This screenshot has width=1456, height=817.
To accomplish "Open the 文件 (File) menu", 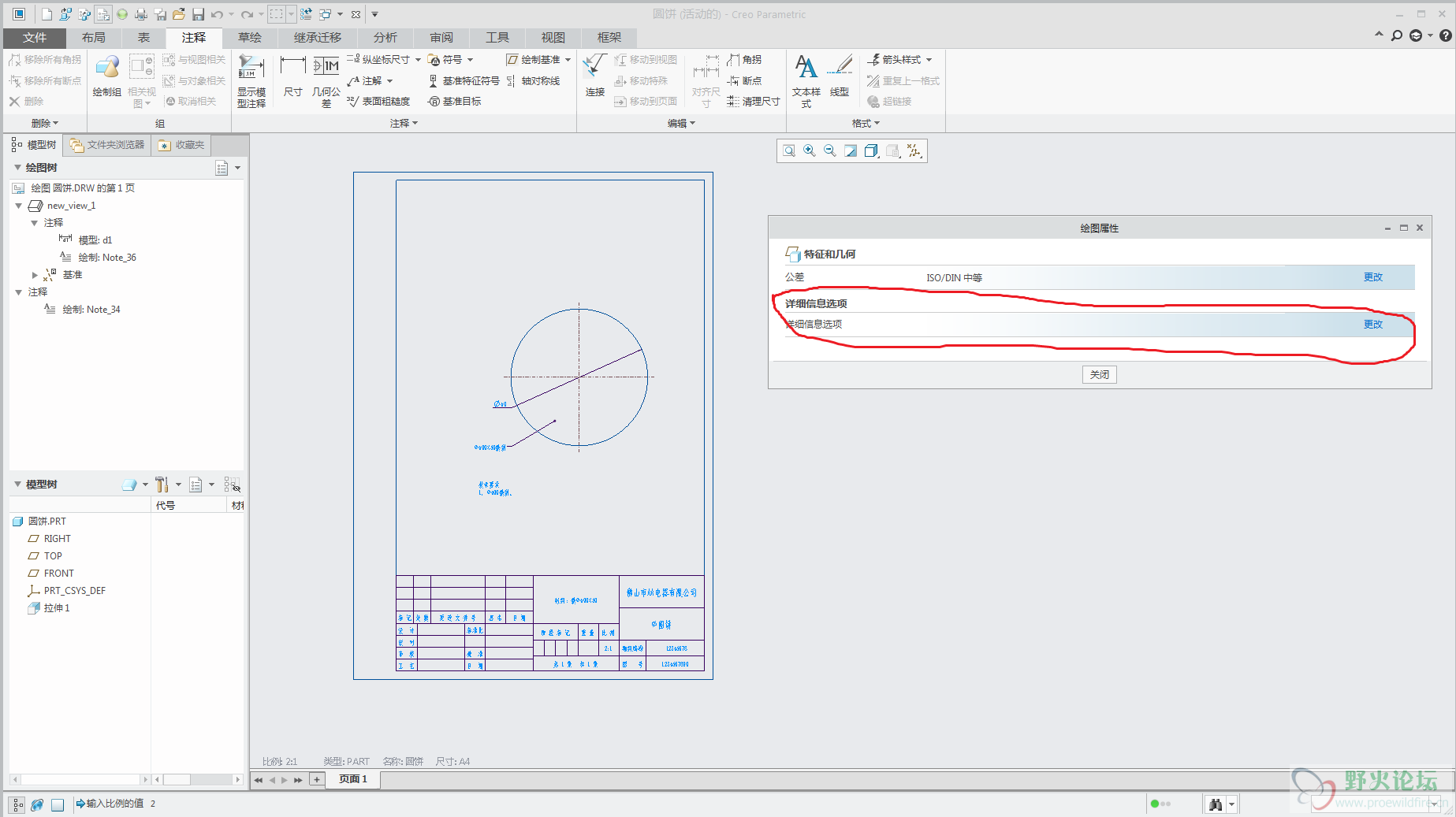I will tap(35, 38).
